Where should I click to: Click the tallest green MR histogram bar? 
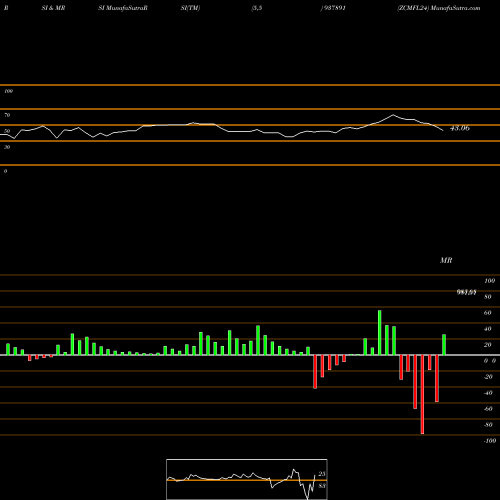coord(380,333)
